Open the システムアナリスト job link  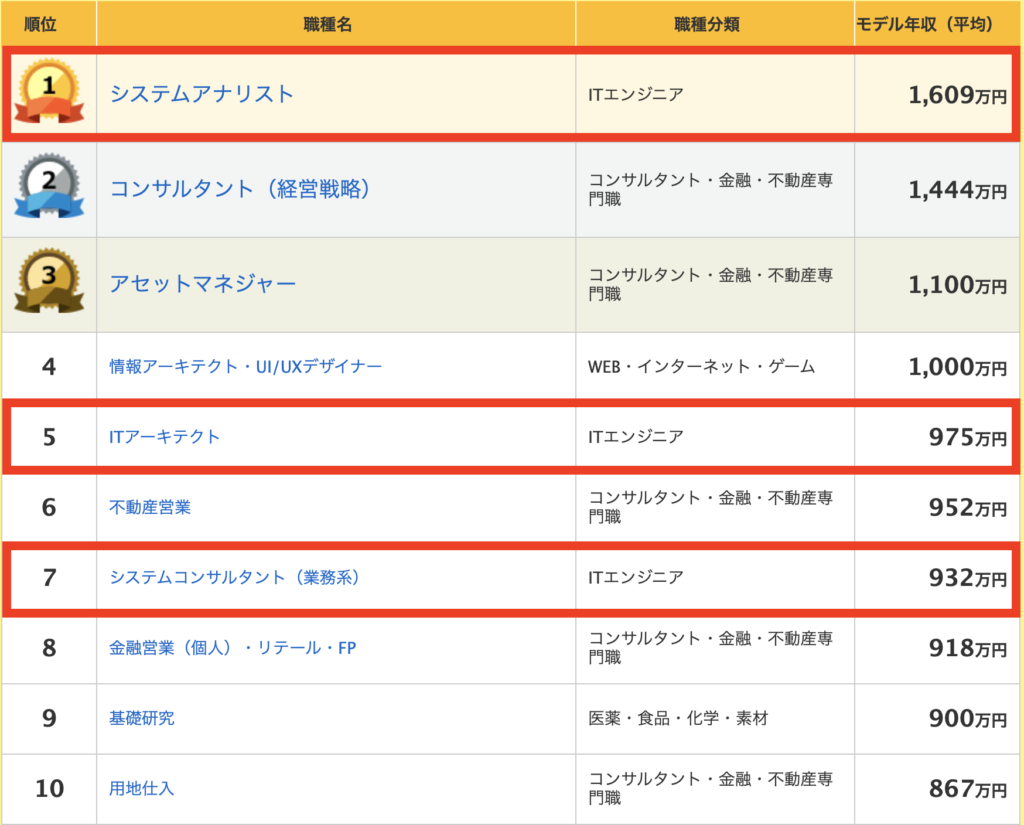coord(202,94)
